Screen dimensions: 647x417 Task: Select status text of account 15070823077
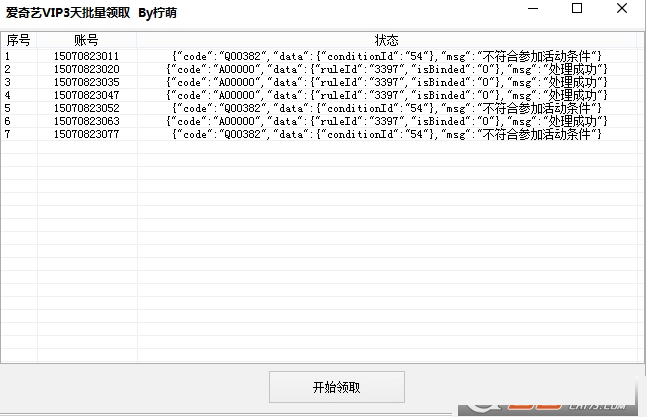point(387,134)
